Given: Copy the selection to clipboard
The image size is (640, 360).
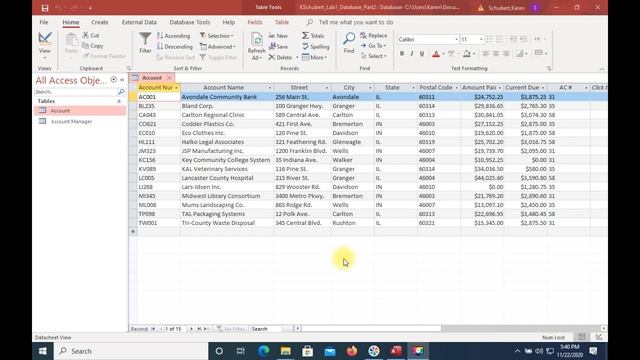Looking at the screenshot, I should [x=93, y=46].
